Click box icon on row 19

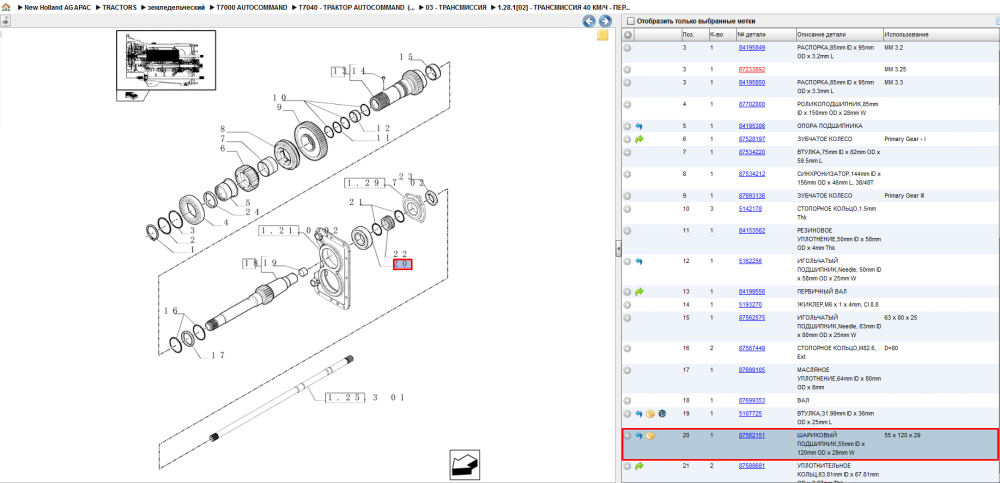651,414
